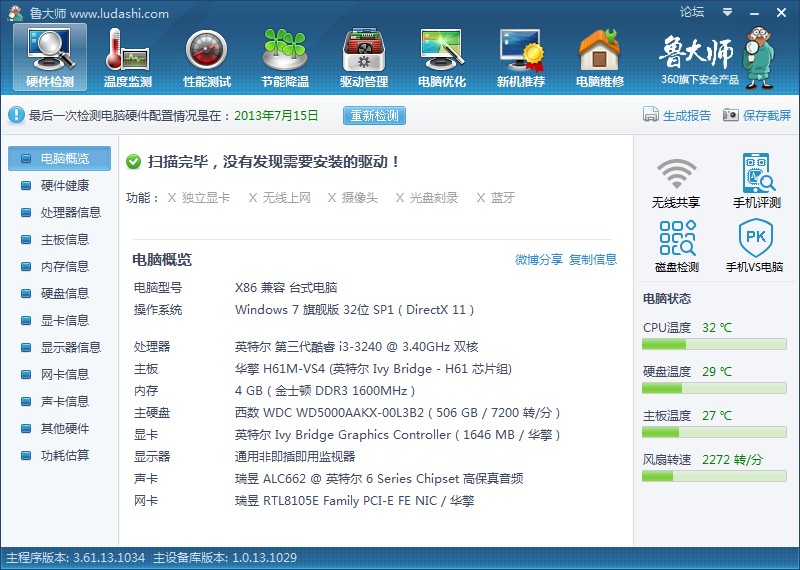This screenshot has width=800, height=570.
Task: Click the sound card value 瑞昱 ALC662
Action: [x=379, y=479]
